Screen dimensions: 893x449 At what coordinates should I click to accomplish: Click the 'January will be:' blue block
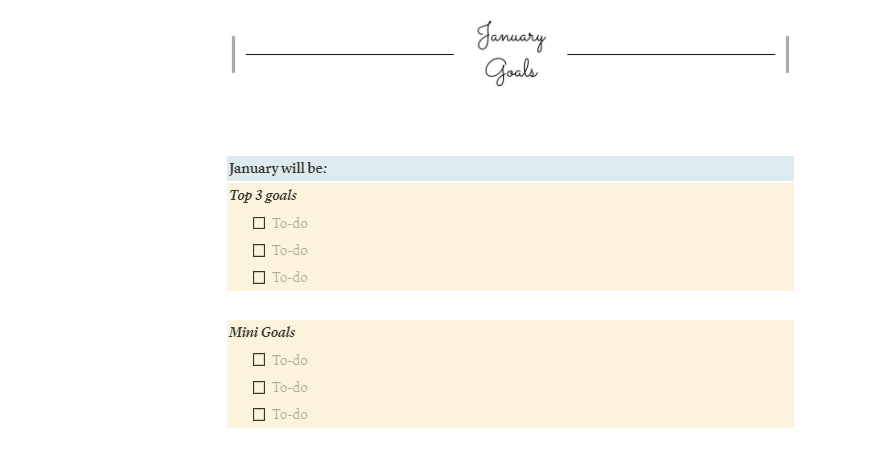[x=510, y=168]
